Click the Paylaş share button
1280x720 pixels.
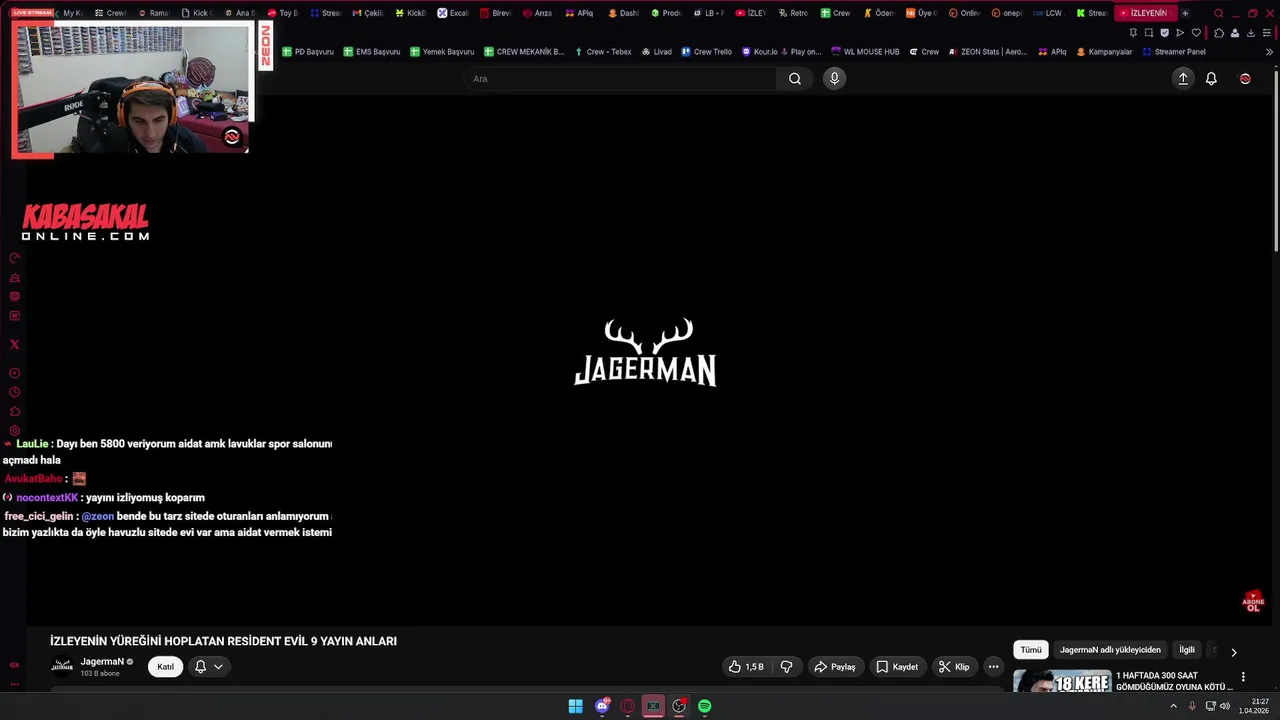coord(835,667)
